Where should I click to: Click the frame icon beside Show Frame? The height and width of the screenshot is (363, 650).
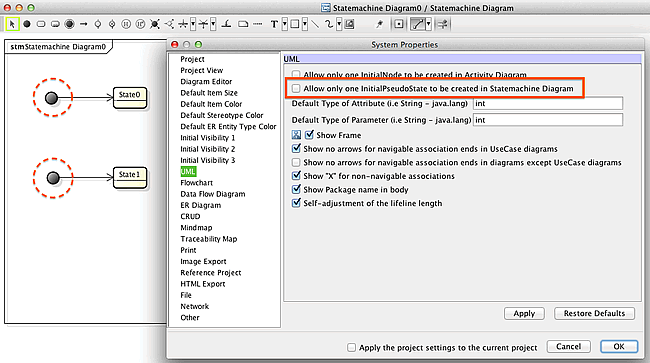[296, 135]
